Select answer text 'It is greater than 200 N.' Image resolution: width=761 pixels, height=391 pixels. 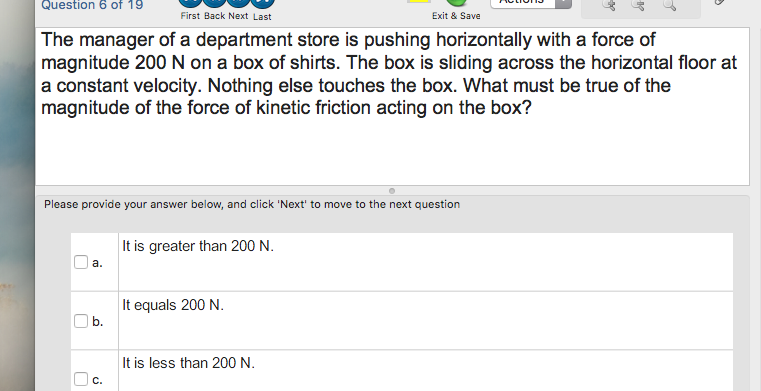198,246
